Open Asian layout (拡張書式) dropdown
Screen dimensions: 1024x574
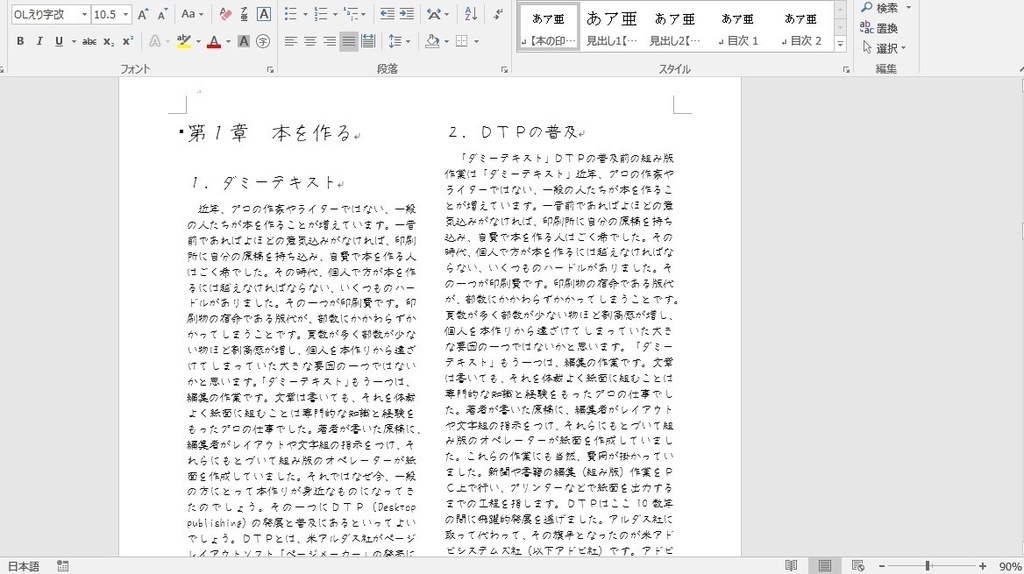438,14
